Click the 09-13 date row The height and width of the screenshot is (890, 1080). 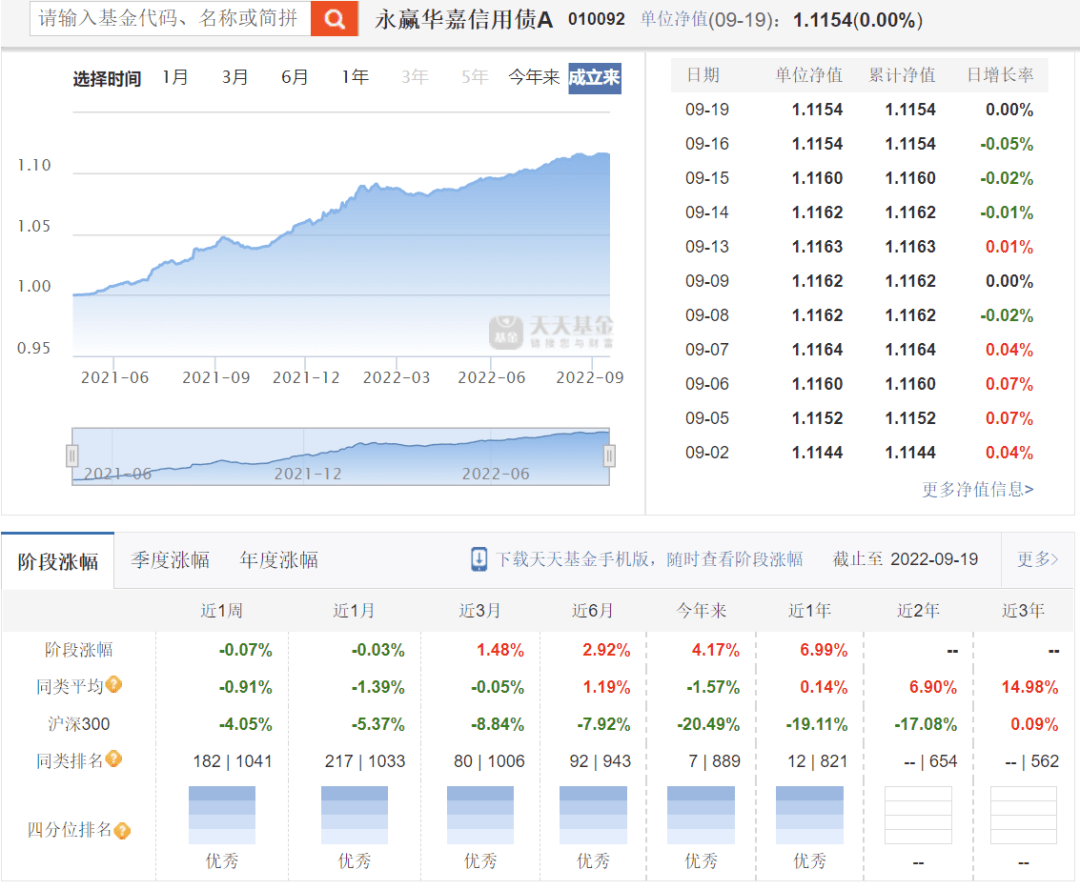(859, 247)
